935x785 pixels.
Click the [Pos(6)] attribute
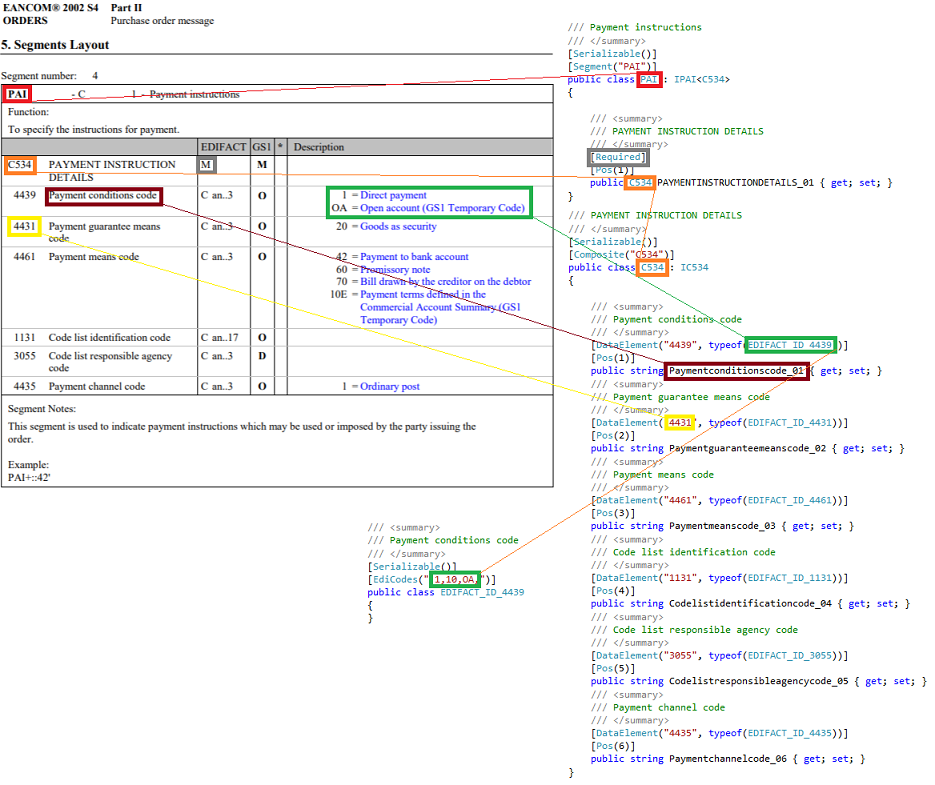613,746
